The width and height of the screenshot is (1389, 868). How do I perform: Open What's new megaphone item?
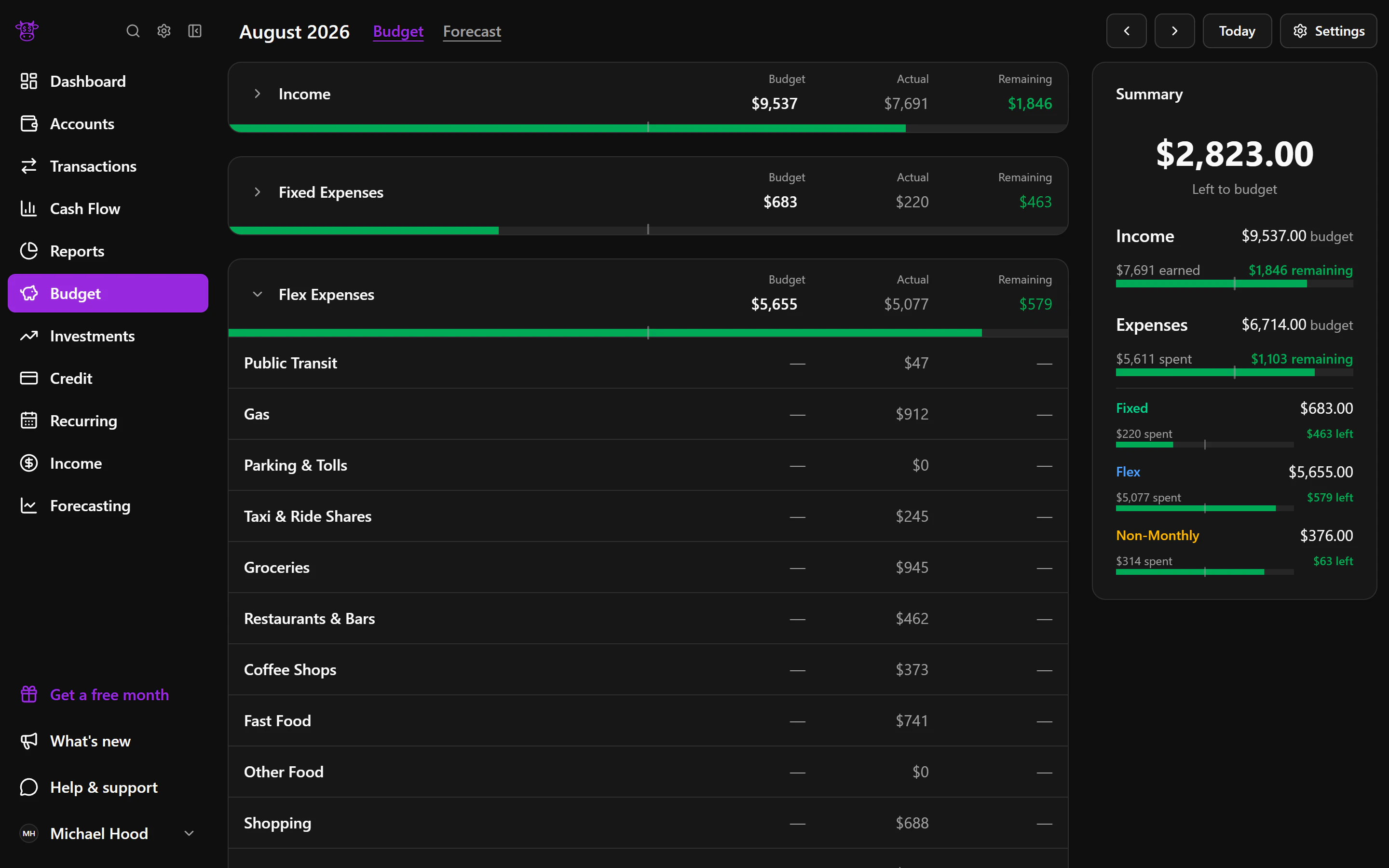point(108,741)
